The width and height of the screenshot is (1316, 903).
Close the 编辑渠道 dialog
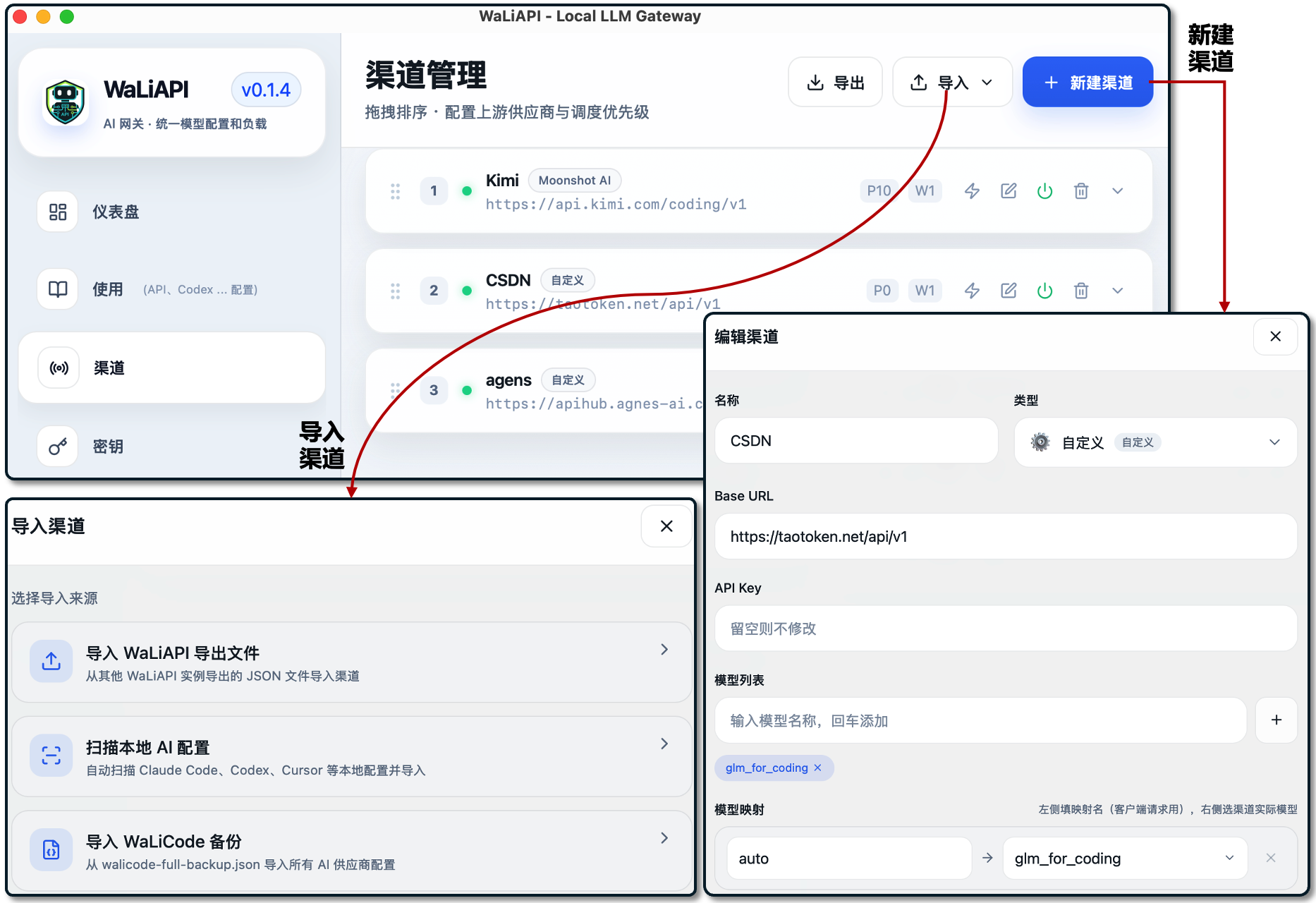(x=1275, y=337)
